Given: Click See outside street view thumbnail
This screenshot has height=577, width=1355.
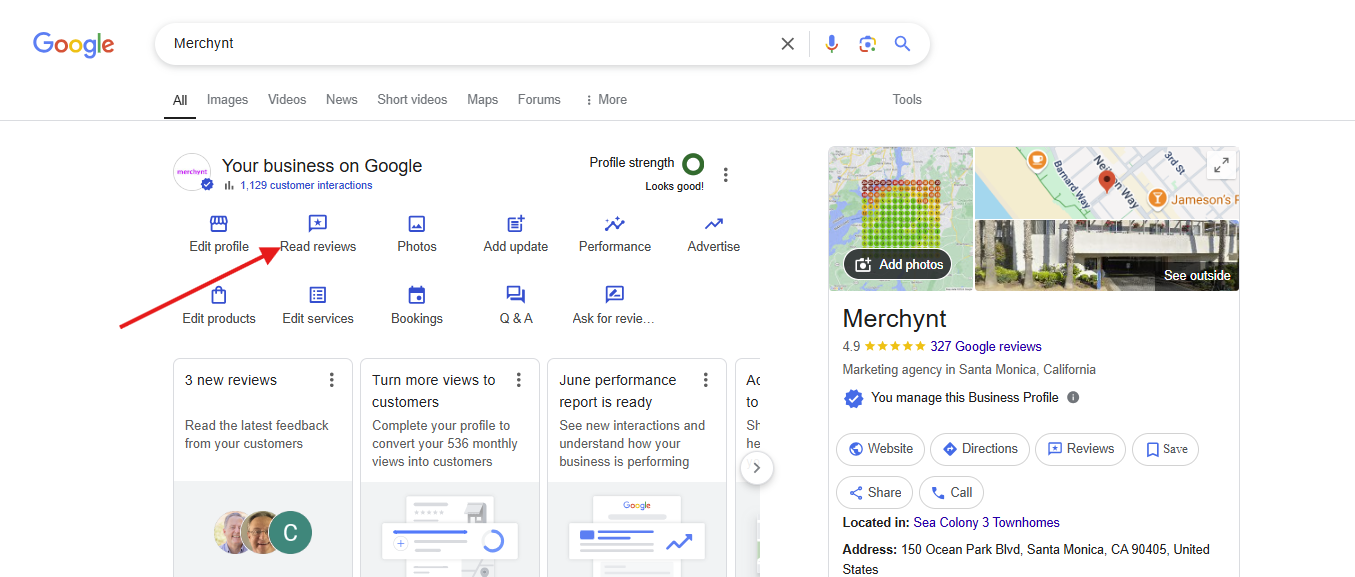Looking at the screenshot, I should (x=1107, y=256).
